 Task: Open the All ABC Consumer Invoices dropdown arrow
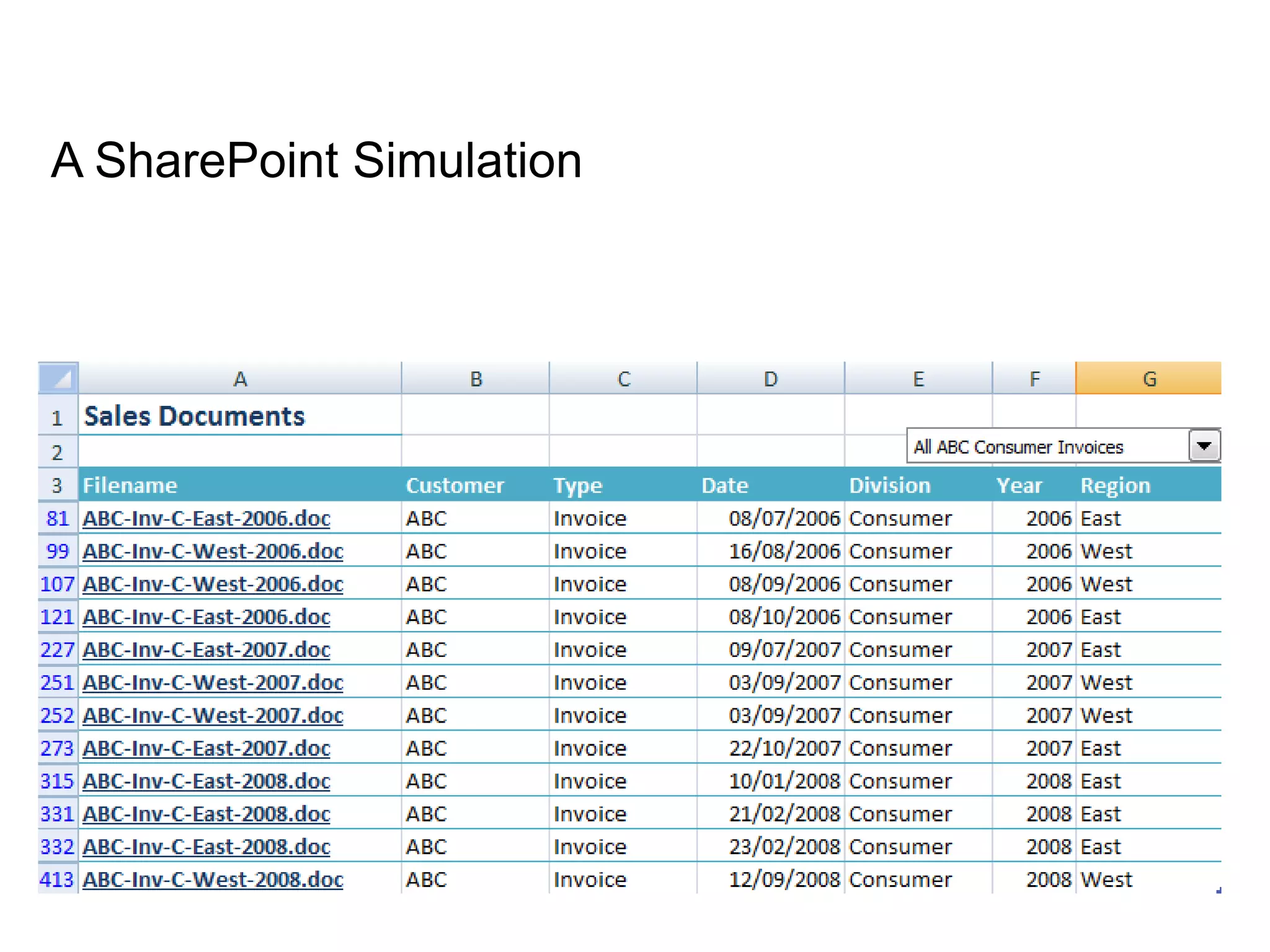click(x=1204, y=446)
